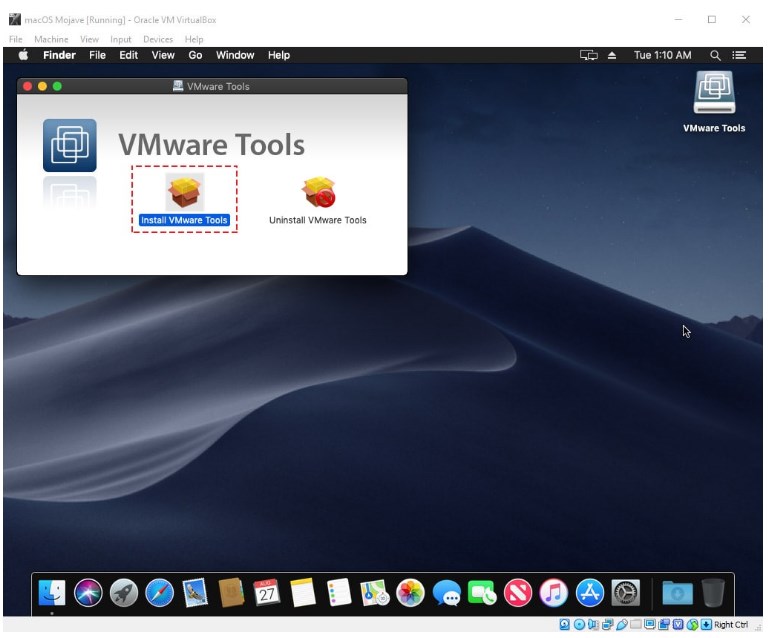The width and height of the screenshot is (770, 638).
Task: Click VirtualBox keyboard capture arrow icon
Action: [706, 624]
